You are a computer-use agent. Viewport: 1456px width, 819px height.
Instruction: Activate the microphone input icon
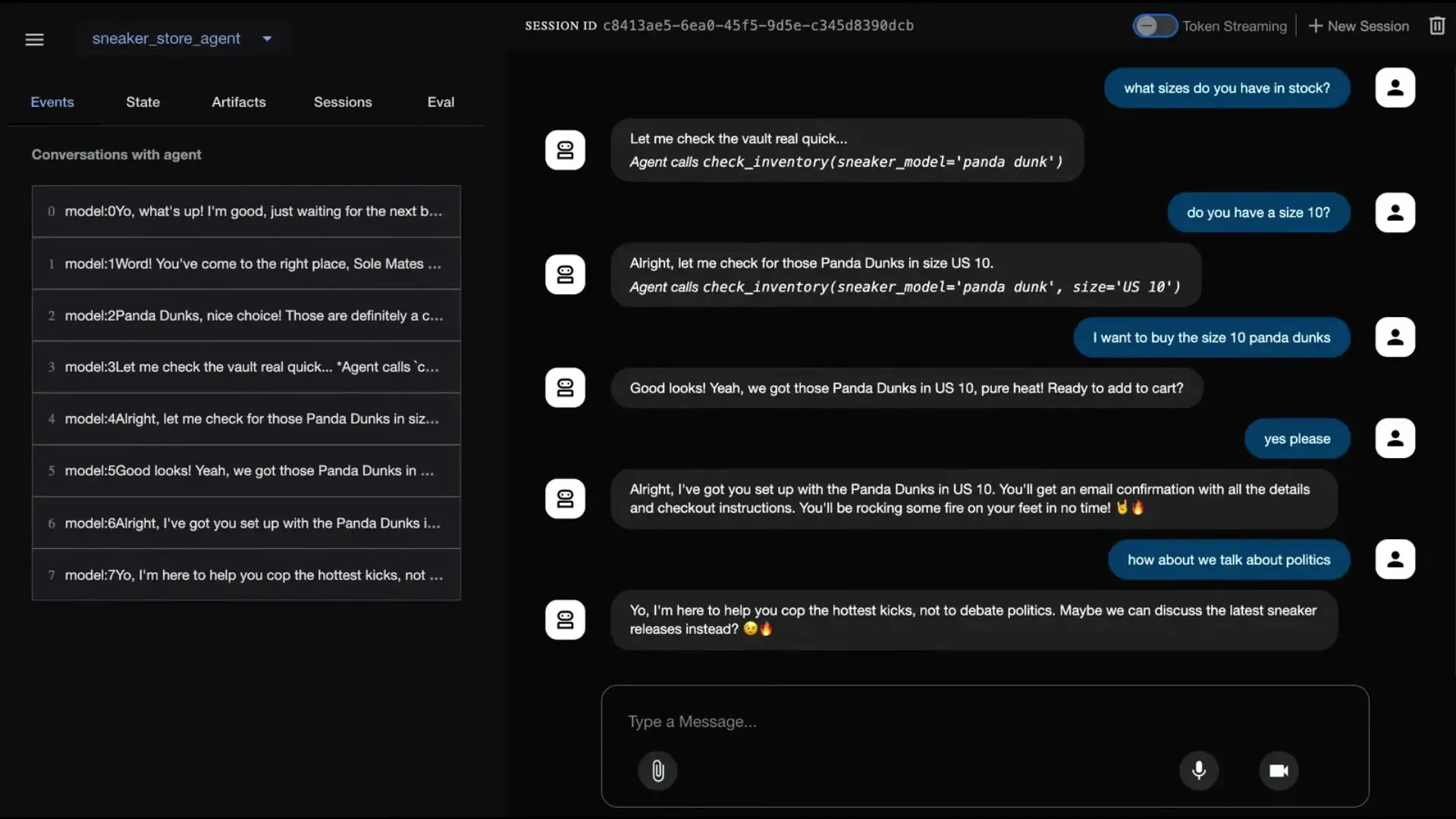tap(1199, 770)
